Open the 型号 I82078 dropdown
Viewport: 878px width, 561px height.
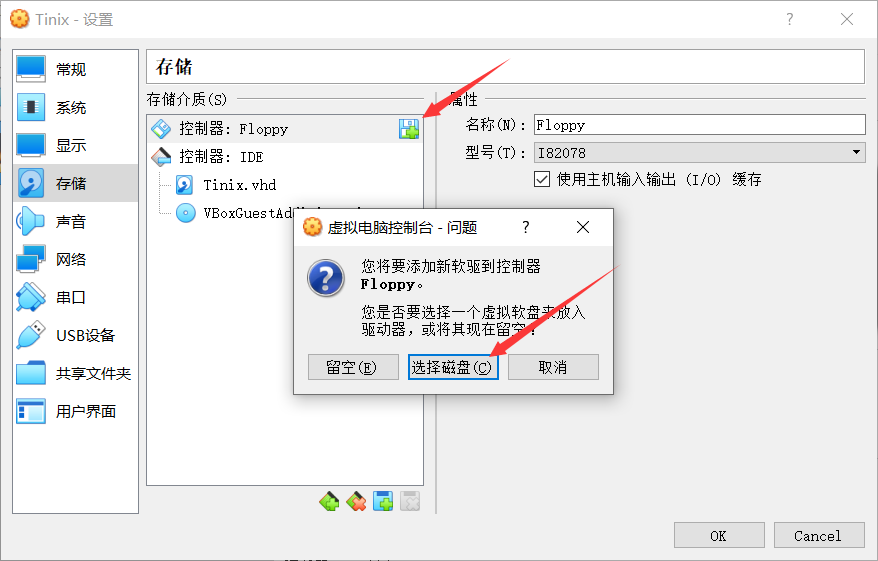[x=699, y=152]
